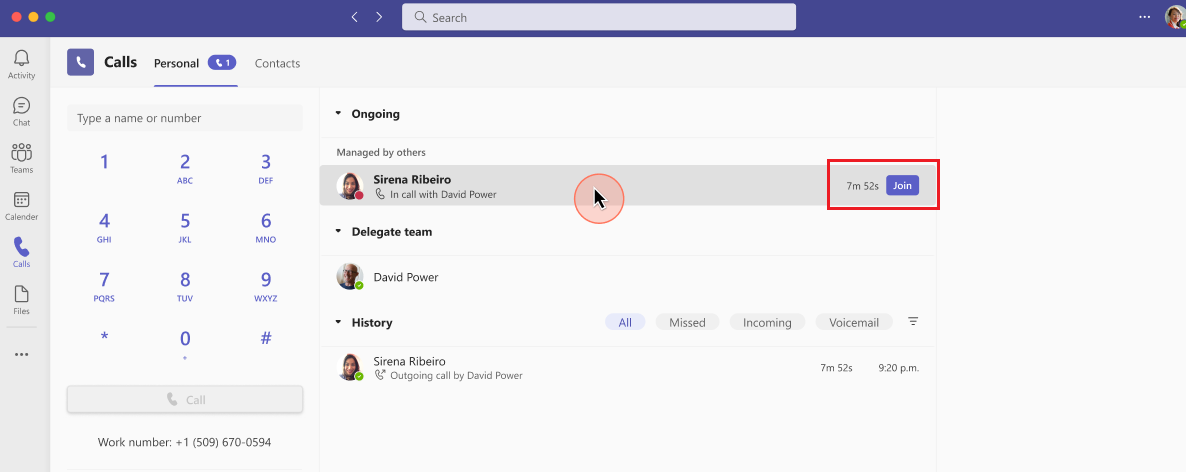Tap dial pad key 8 TUV
Image resolution: width=1186 pixels, height=472 pixels.
[x=185, y=287]
